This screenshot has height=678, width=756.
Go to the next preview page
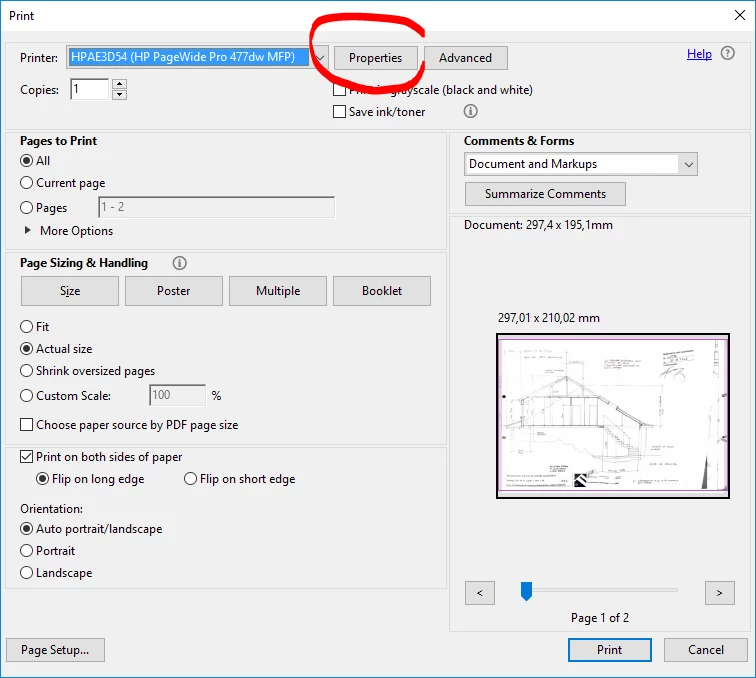point(719,593)
